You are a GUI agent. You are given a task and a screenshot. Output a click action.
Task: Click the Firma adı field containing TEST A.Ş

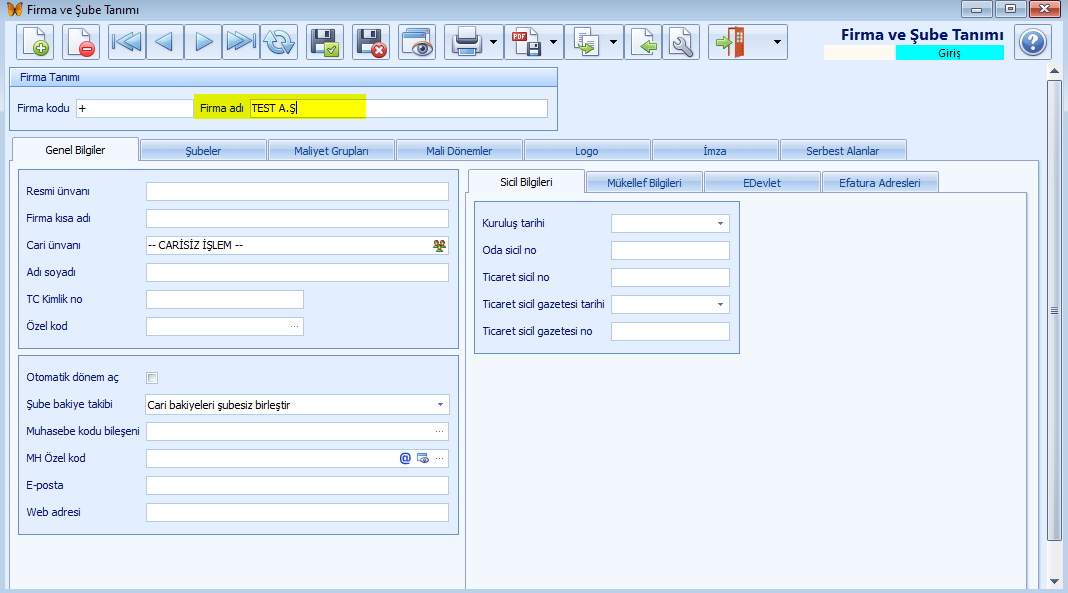pos(398,108)
